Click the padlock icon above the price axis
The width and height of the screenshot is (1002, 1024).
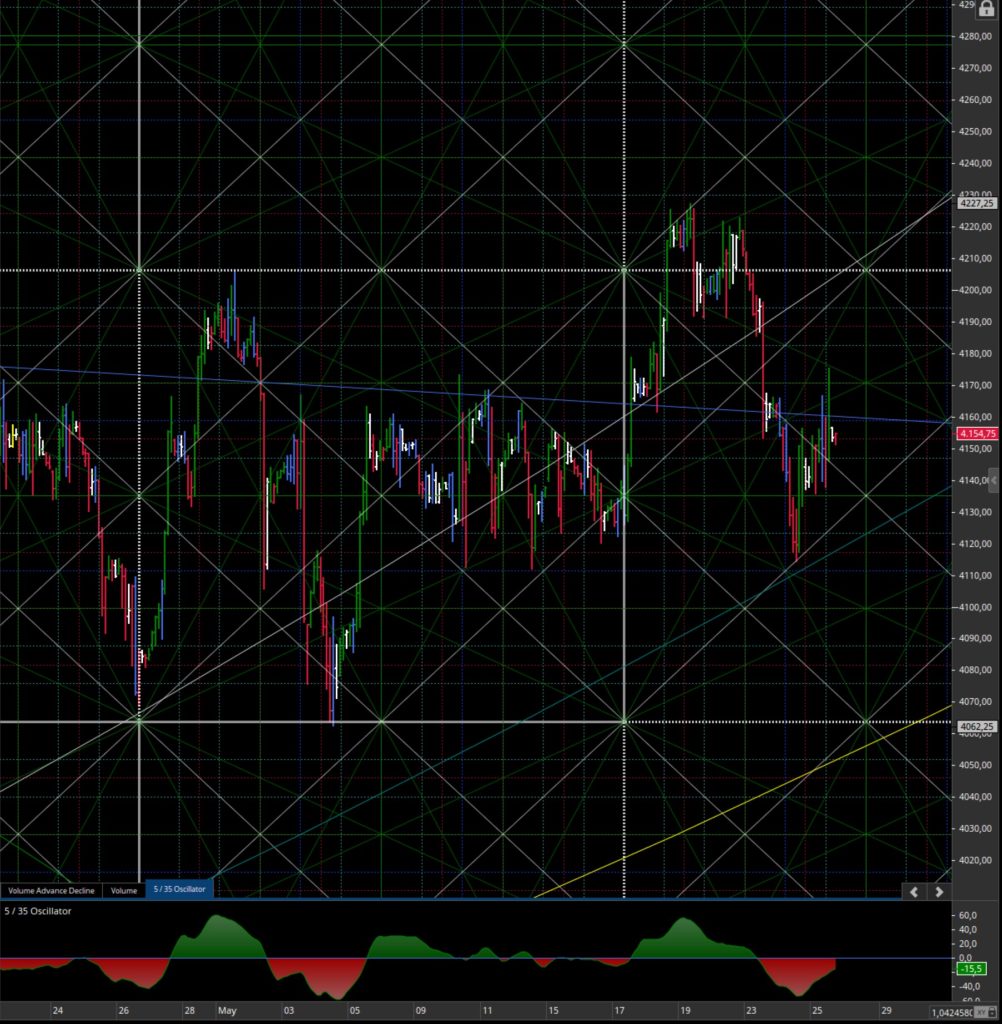986,8
